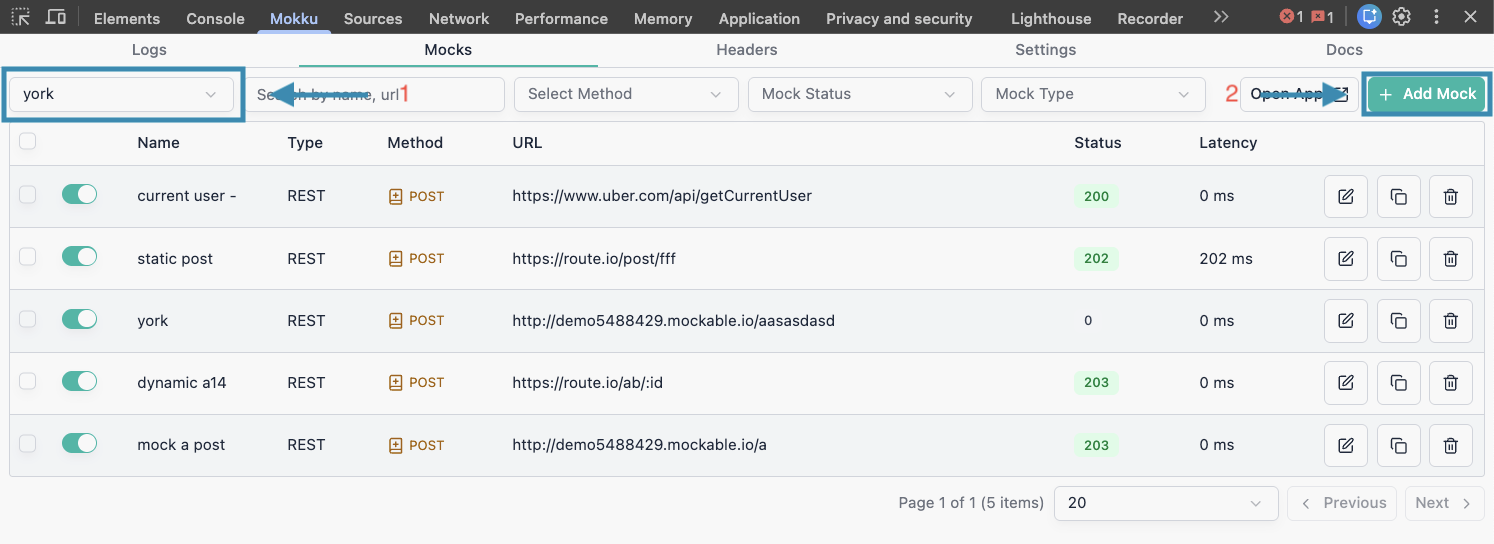Click the Open App button
This screenshot has height=544, width=1494.
1299,94
